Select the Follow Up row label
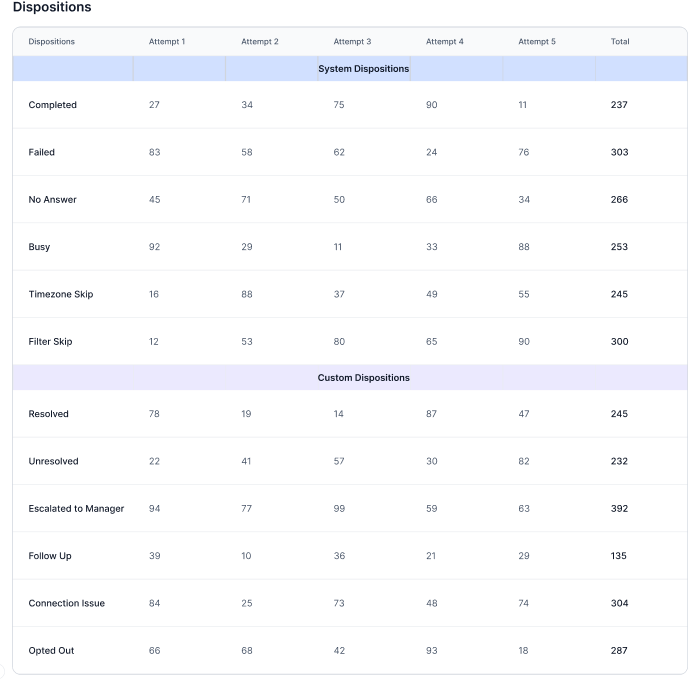695x681 pixels. [50, 556]
